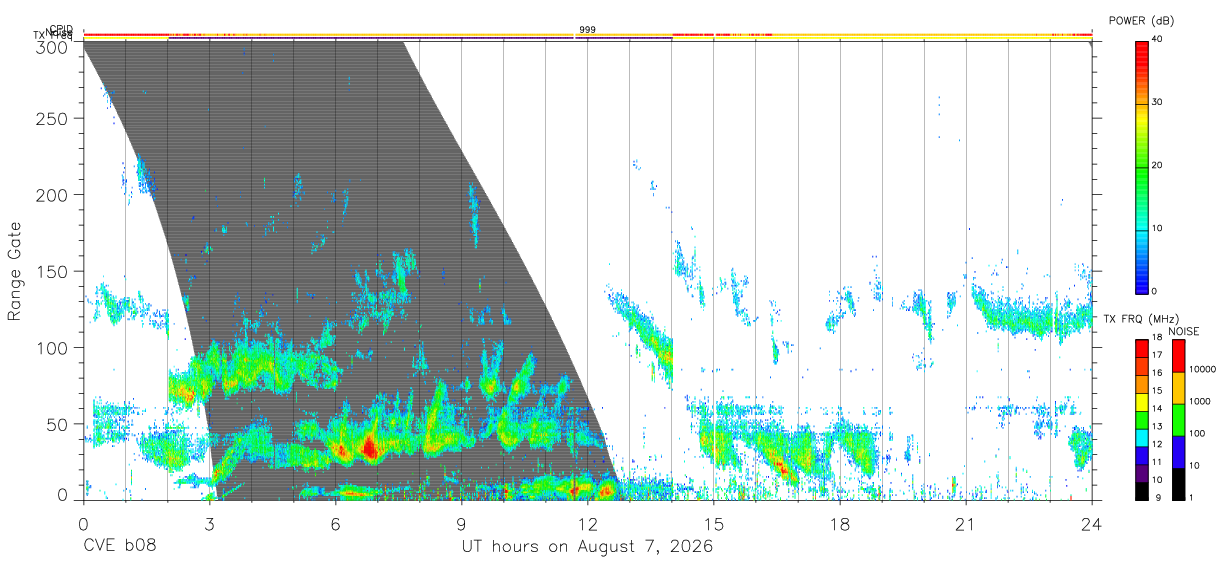Click the '40' tick on POWER scale
Viewport: 1228px width, 567px height.
pyautogui.click(x=1157, y=40)
